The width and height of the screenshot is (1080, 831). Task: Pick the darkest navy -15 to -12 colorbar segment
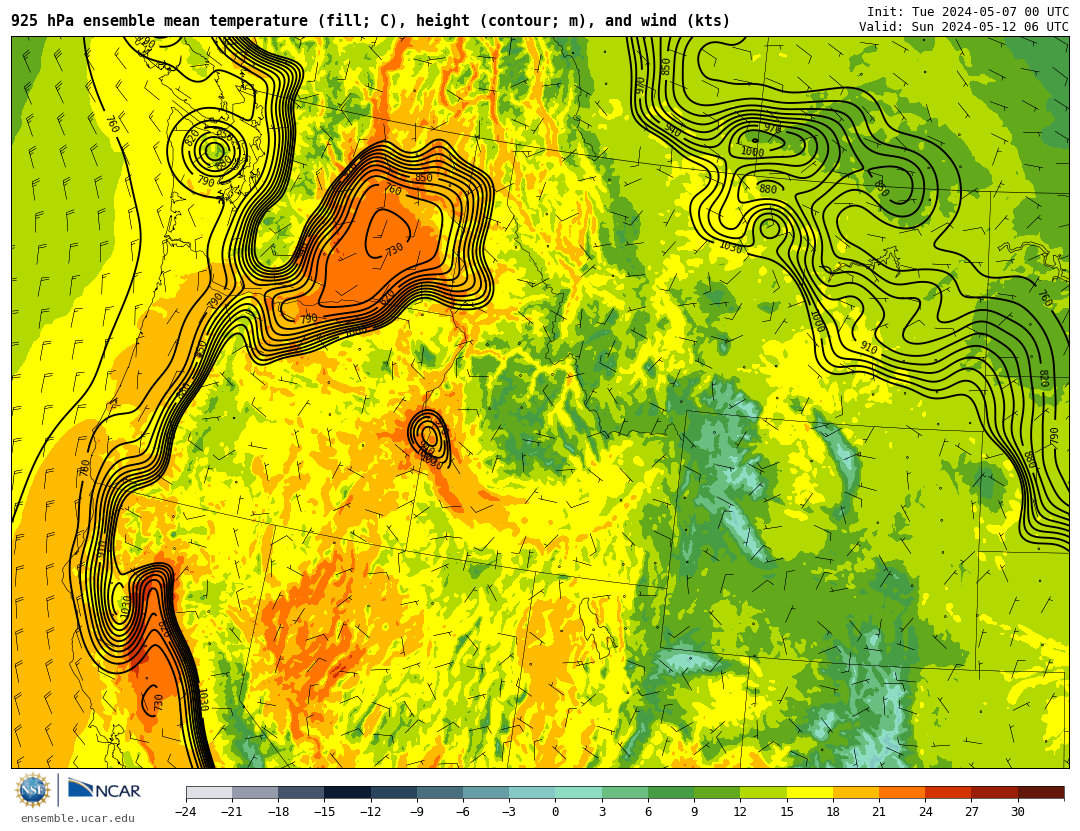(348, 792)
